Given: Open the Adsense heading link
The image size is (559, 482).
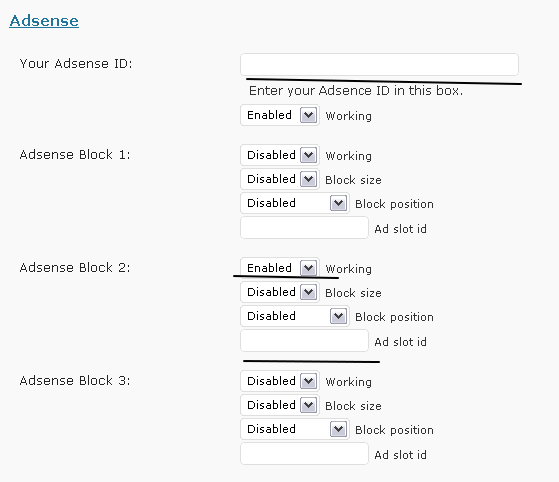Looking at the screenshot, I should (x=44, y=21).
